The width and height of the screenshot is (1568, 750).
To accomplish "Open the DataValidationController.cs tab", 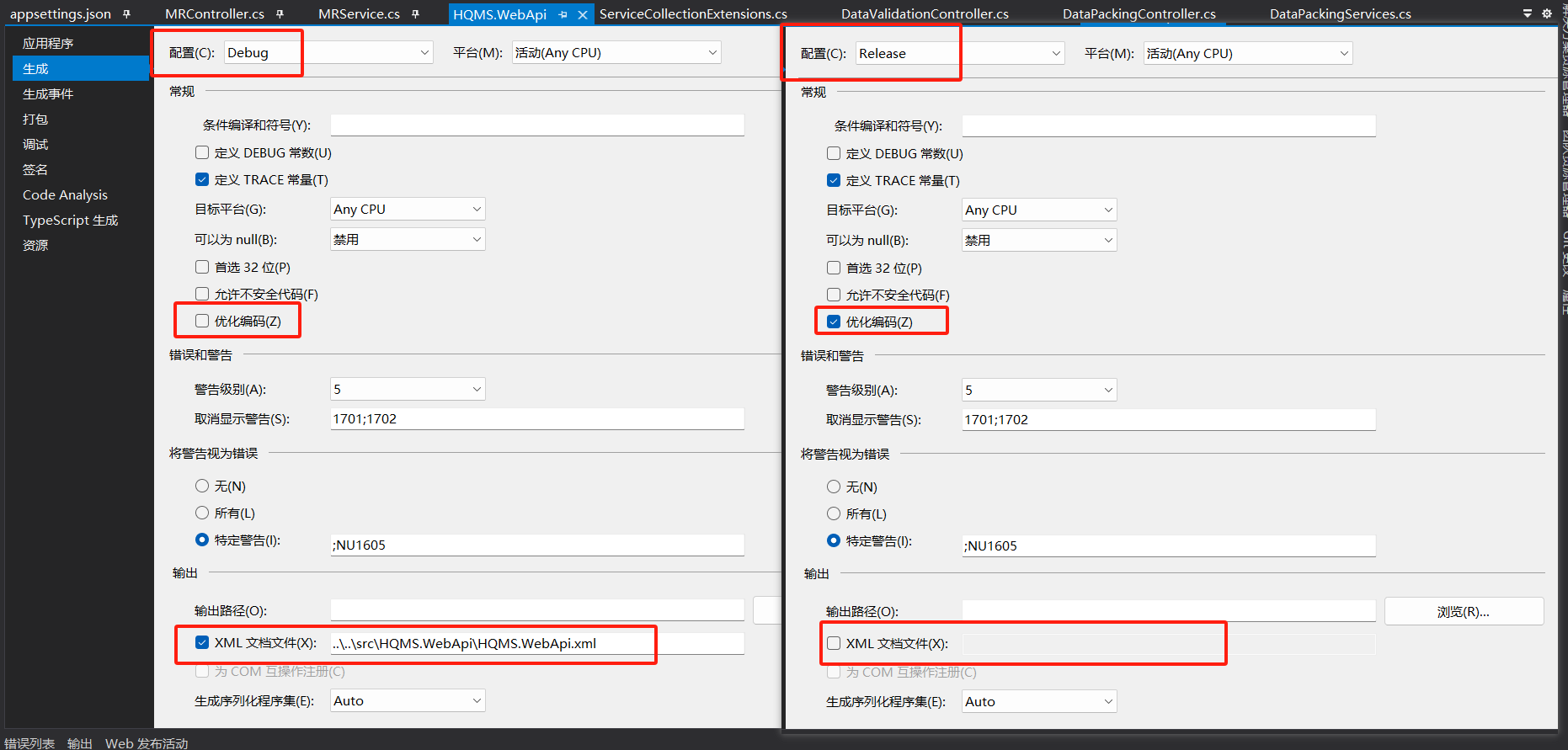I will tap(925, 13).
